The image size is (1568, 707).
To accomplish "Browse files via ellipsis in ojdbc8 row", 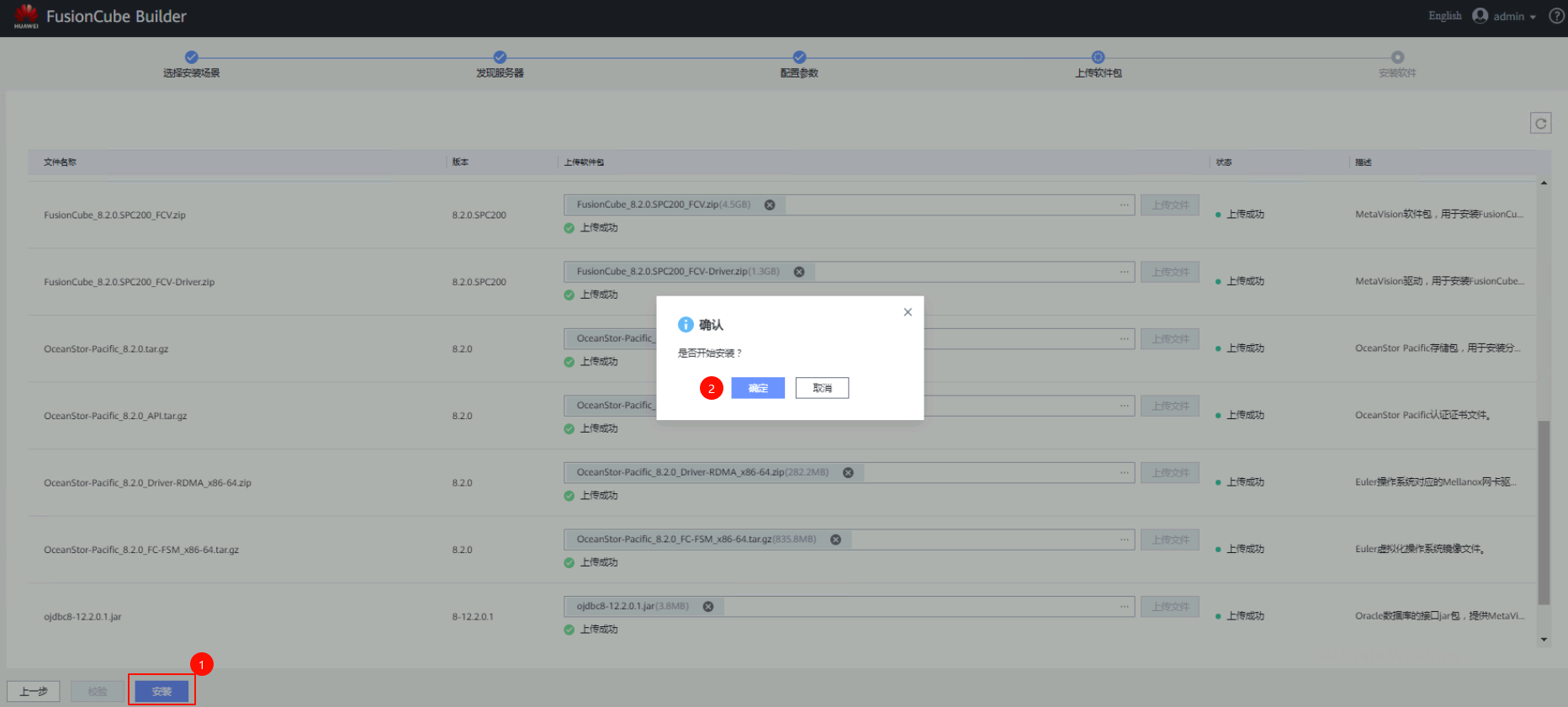I will tap(1124, 607).
